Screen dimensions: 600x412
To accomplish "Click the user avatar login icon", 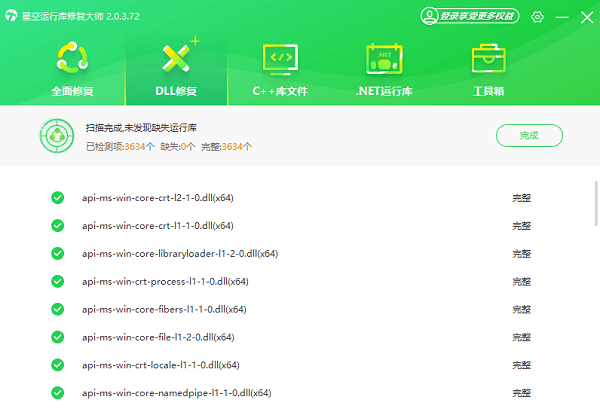I will pyautogui.click(x=429, y=16).
